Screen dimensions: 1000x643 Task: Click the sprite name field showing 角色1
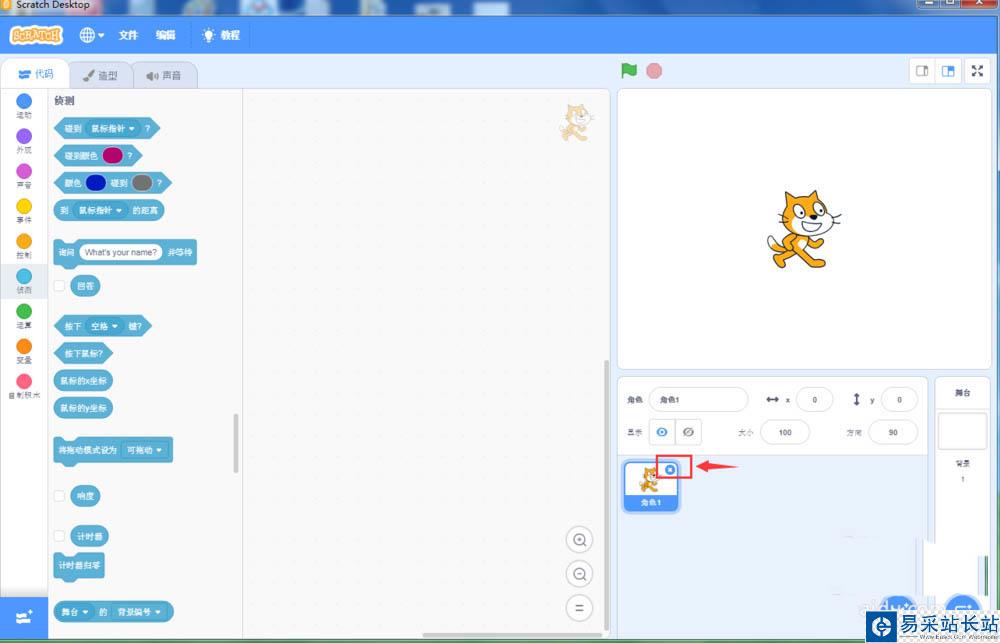698,399
